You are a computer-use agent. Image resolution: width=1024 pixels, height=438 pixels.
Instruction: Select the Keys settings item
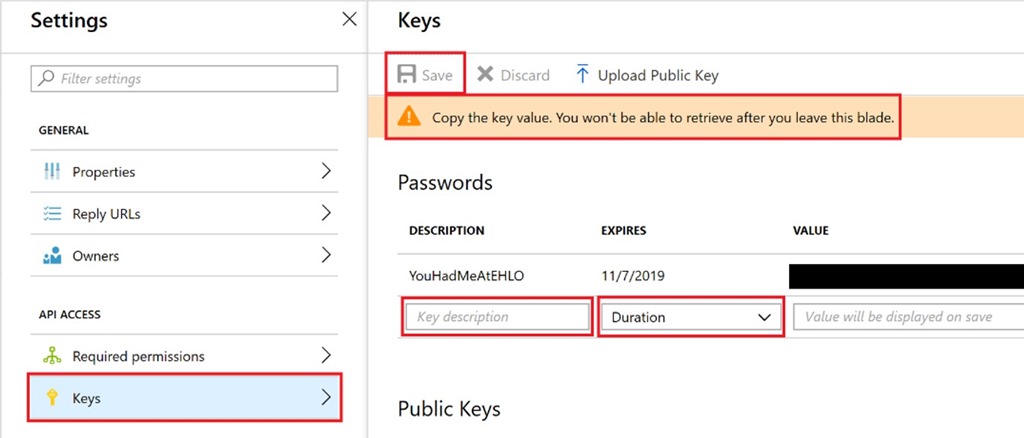click(184, 398)
